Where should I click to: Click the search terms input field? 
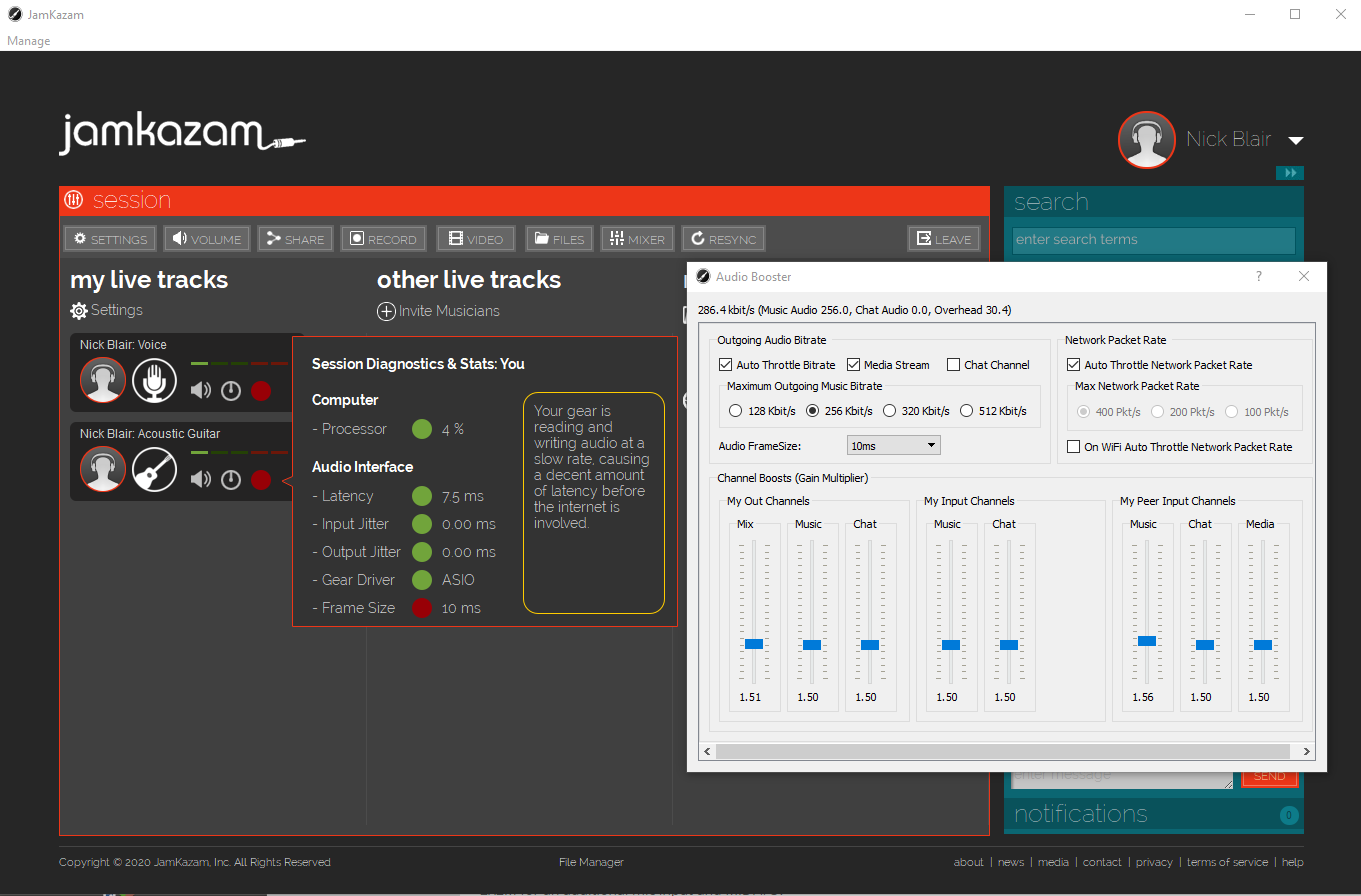1153,240
